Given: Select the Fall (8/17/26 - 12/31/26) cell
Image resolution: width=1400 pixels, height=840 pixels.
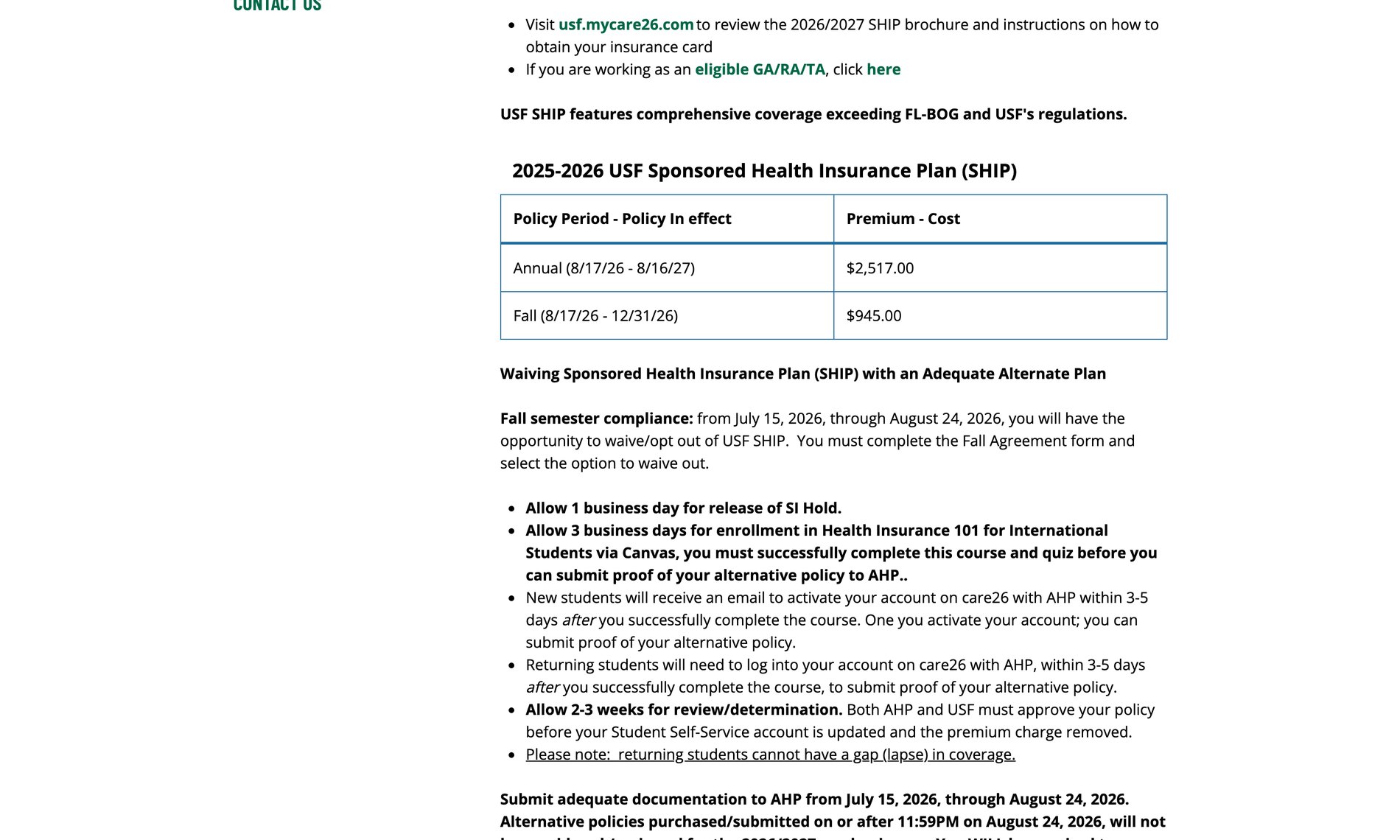Looking at the screenshot, I should (x=667, y=315).
